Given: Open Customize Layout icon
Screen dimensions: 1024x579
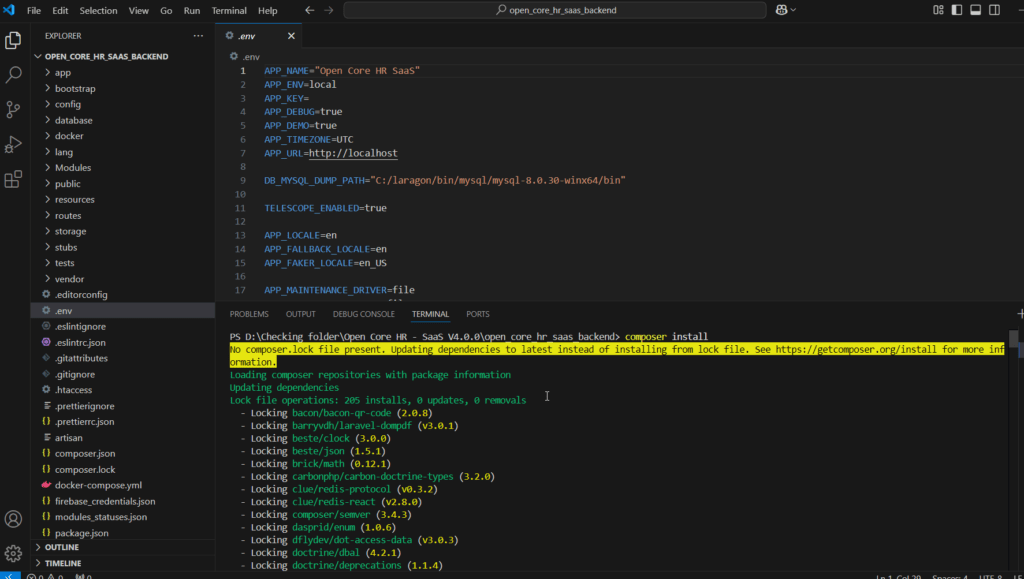Looking at the screenshot, I should click(938, 10).
